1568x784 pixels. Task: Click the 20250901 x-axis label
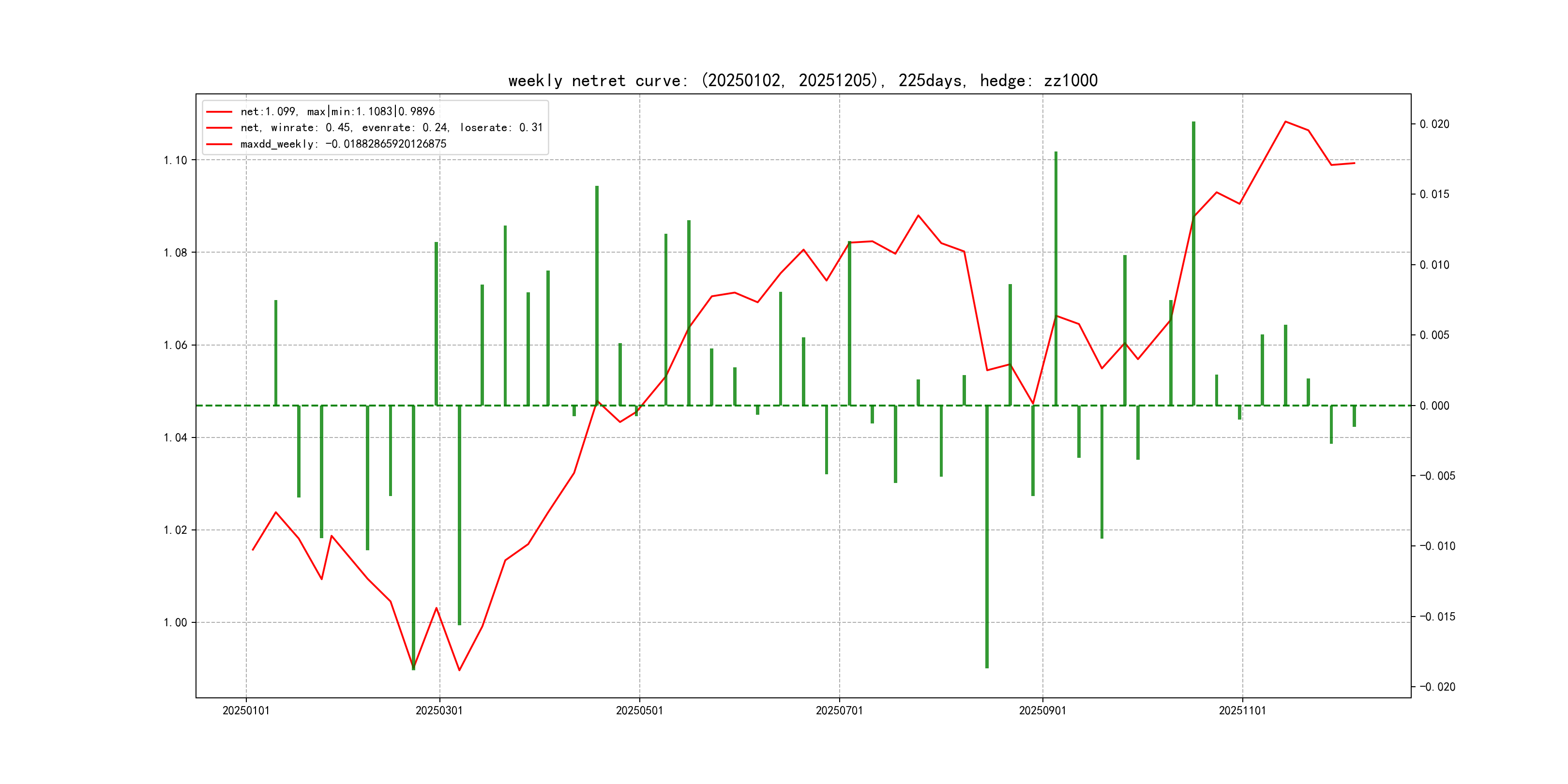1042,710
